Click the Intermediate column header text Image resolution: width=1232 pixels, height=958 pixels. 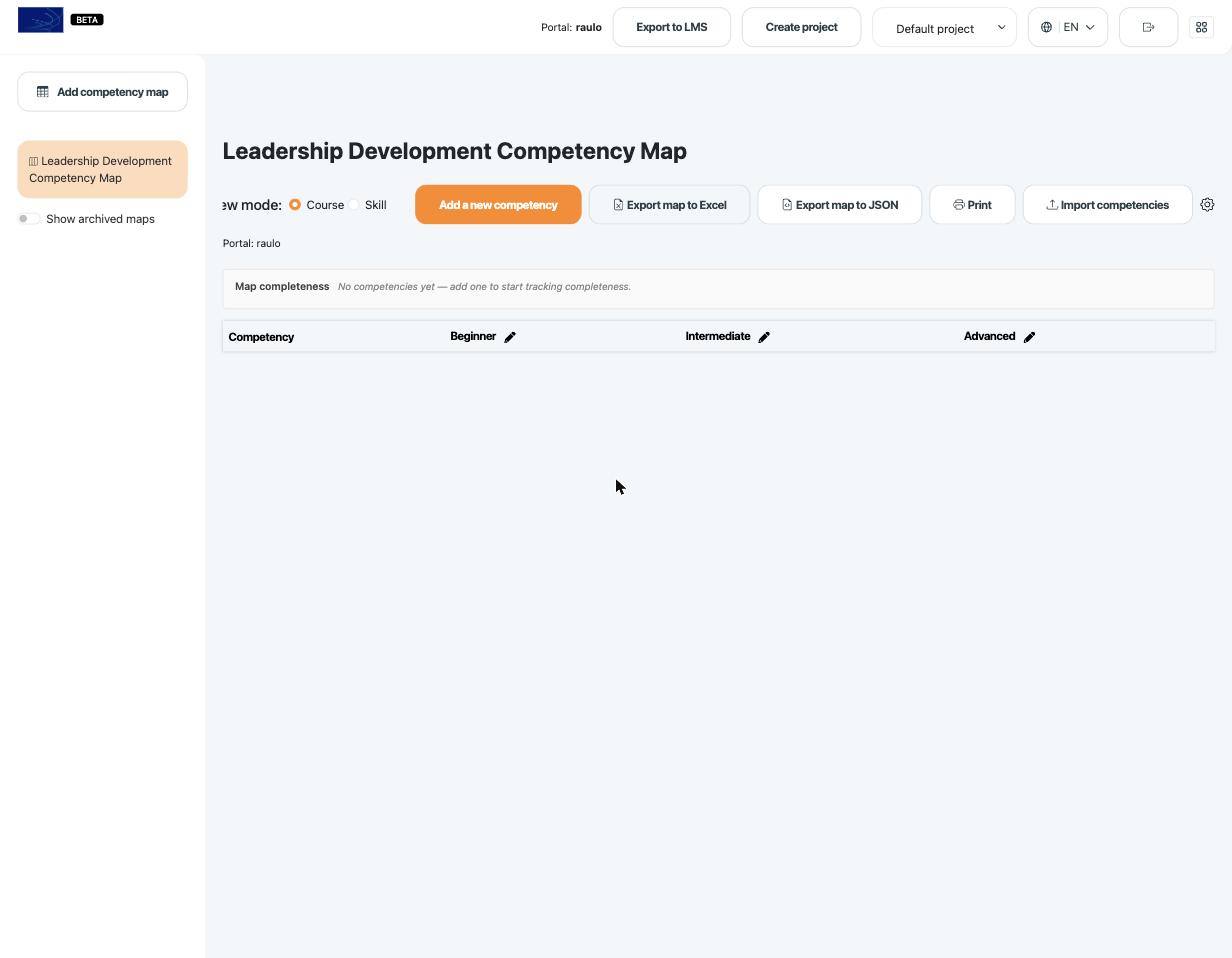[x=718, y=336]
